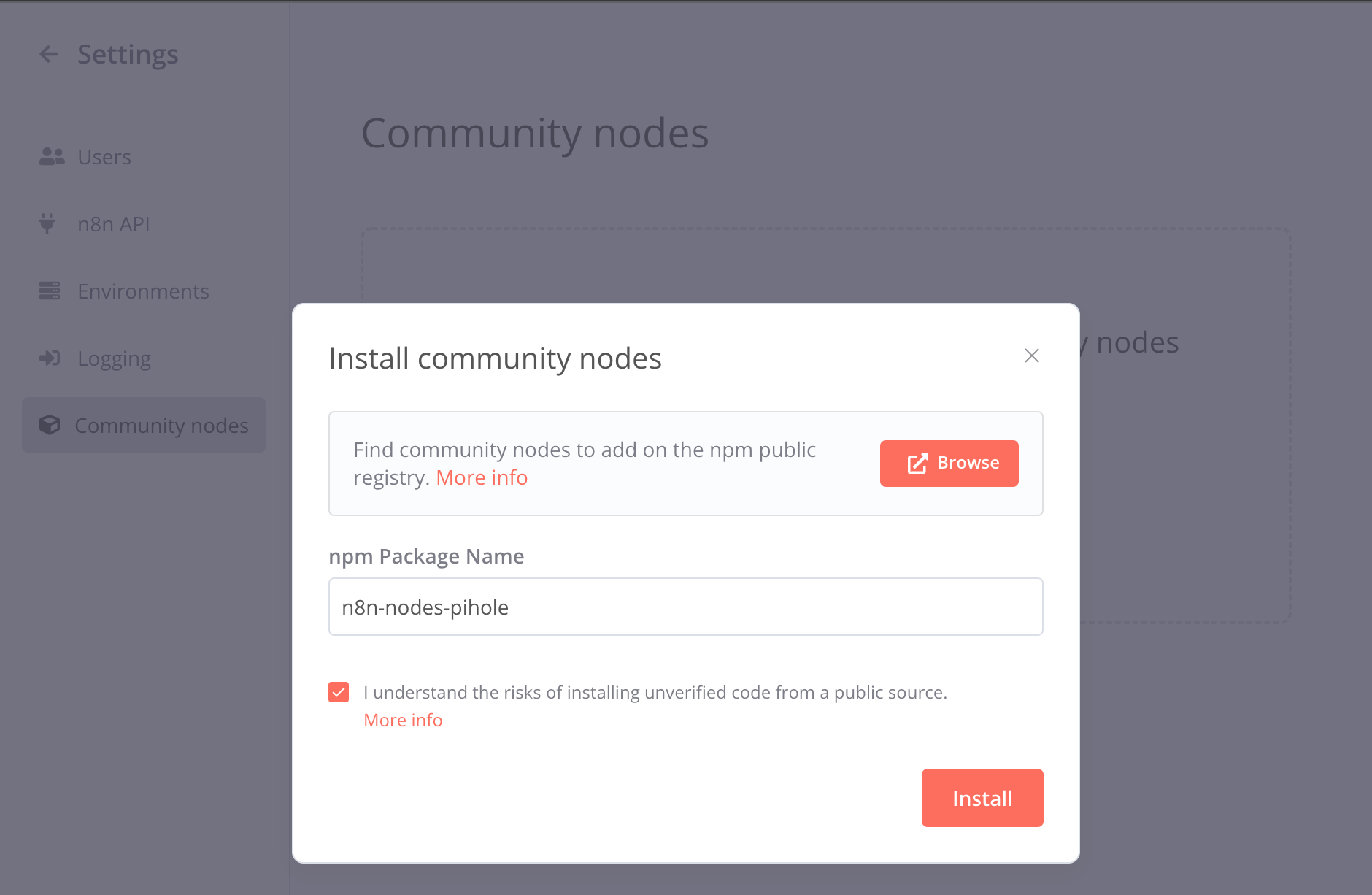Click the Community nodes cube icon
This screenshot has height=895, width=1372.
point(50,425)
